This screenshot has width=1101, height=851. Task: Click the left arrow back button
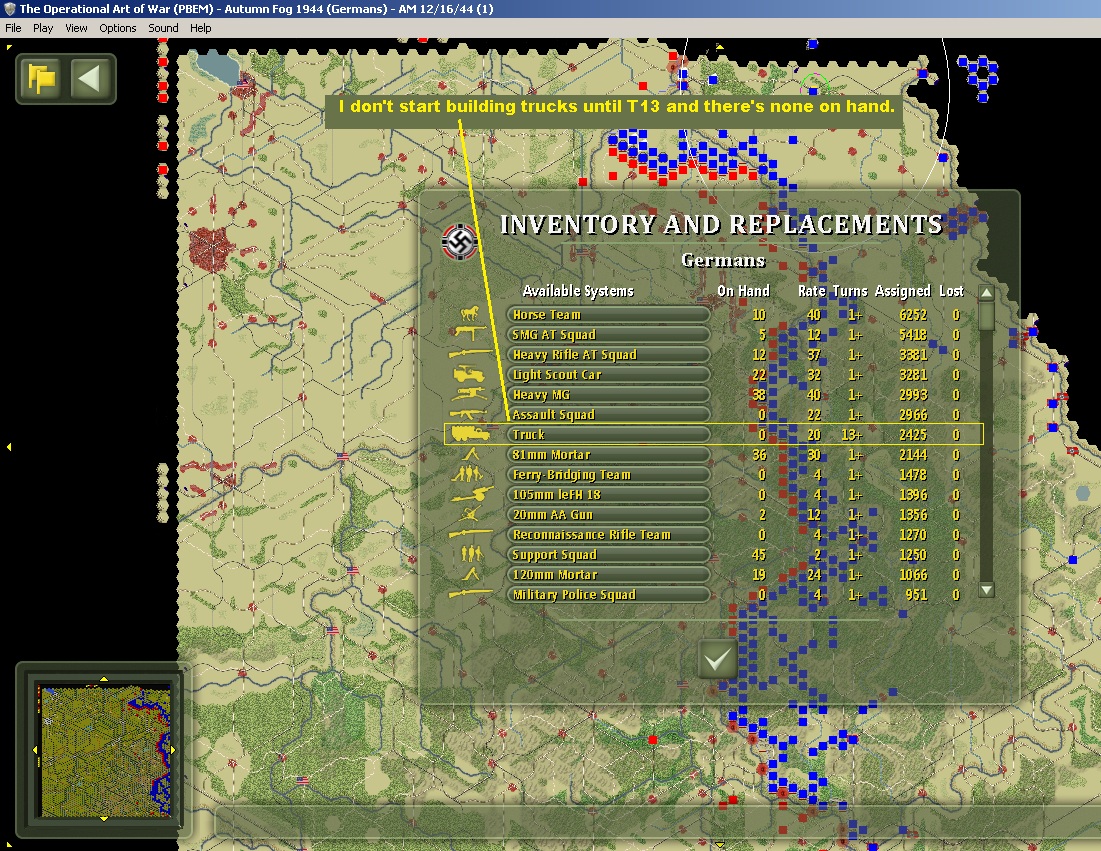pos(90,79)
